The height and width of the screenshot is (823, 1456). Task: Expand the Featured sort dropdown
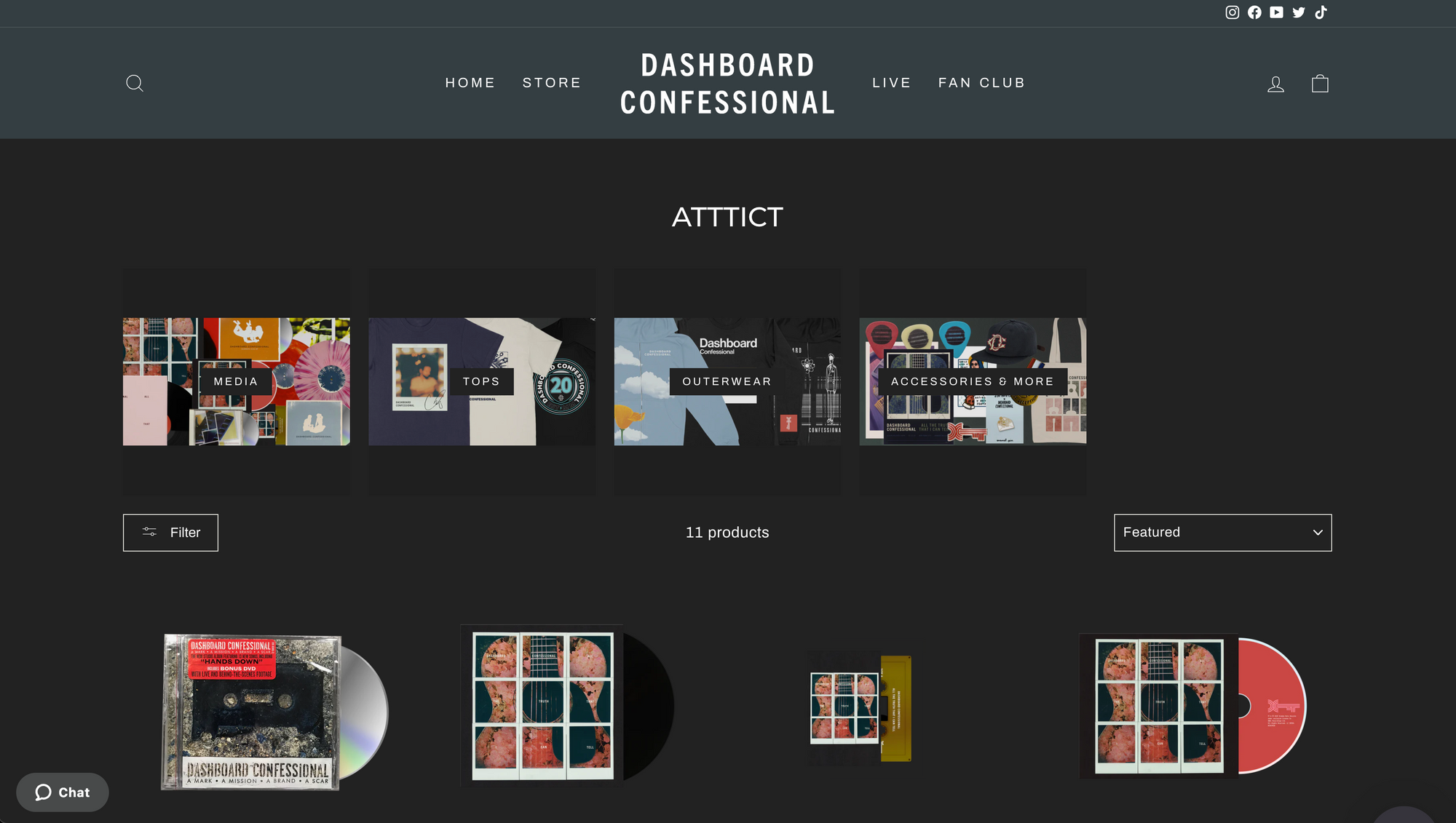tap(1222, 533)
